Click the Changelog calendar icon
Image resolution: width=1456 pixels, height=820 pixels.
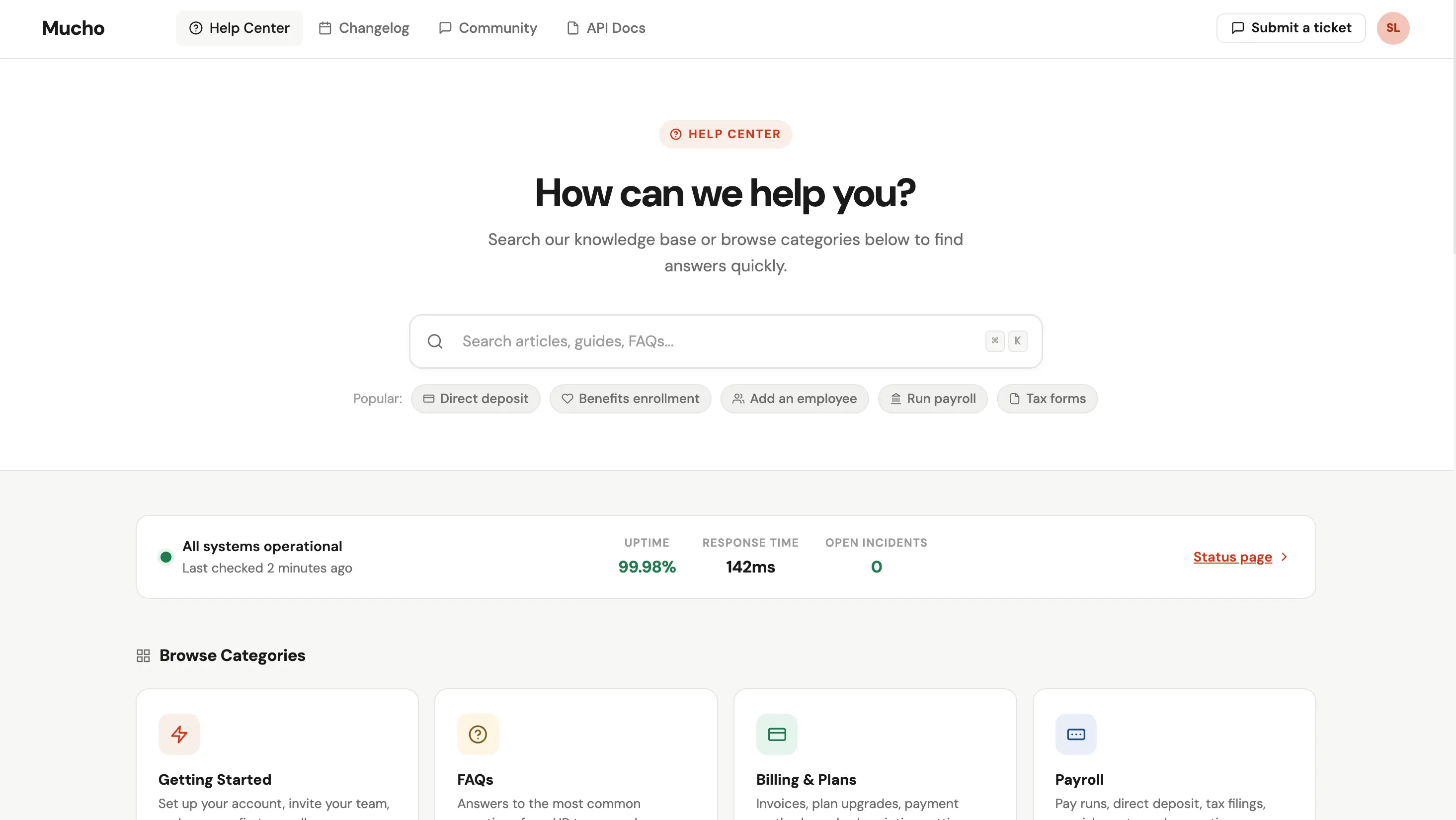pyautogui.click(x=325, y=28)
